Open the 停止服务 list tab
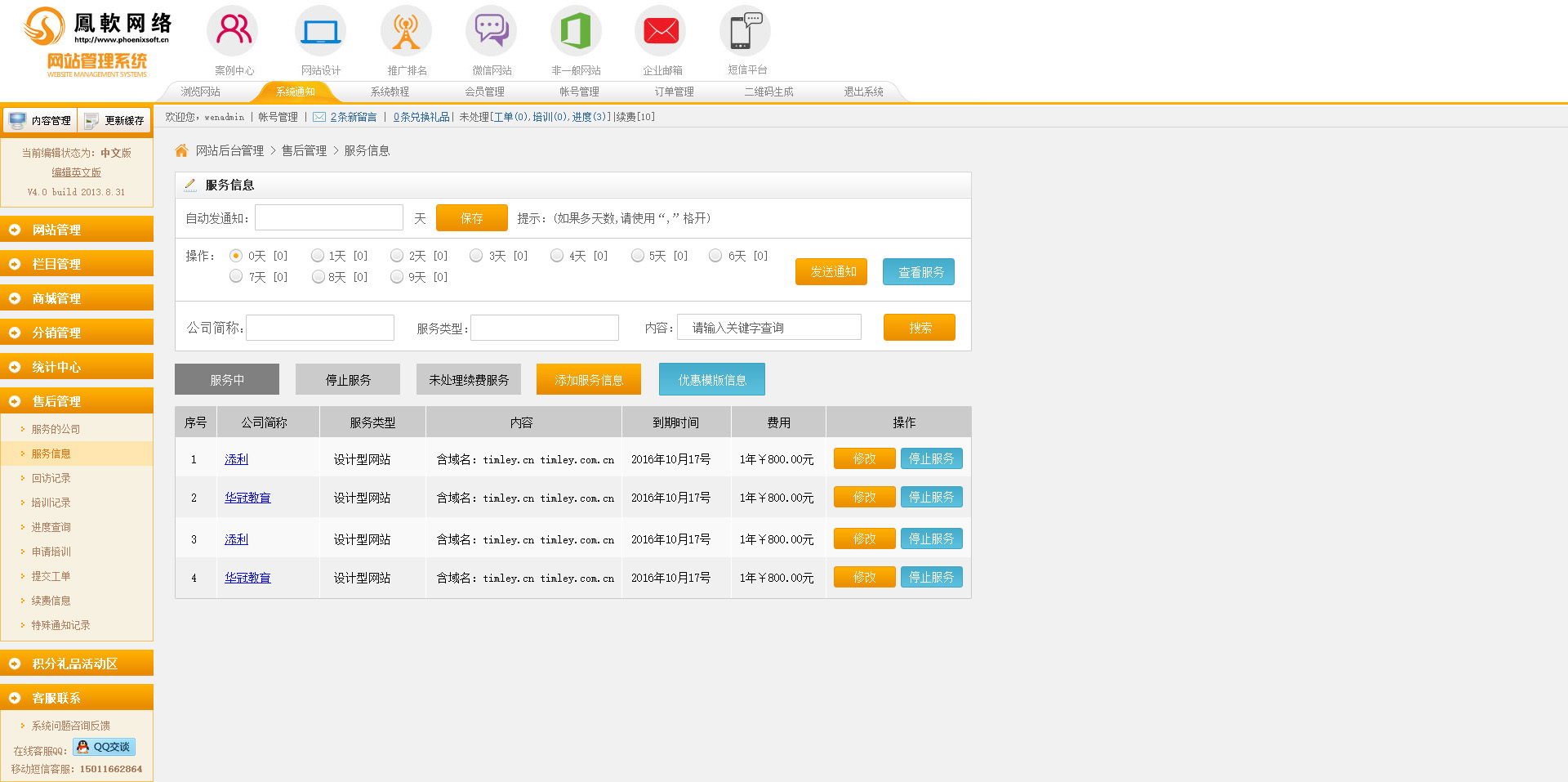 pyautogui.click(x=348, y=380)
